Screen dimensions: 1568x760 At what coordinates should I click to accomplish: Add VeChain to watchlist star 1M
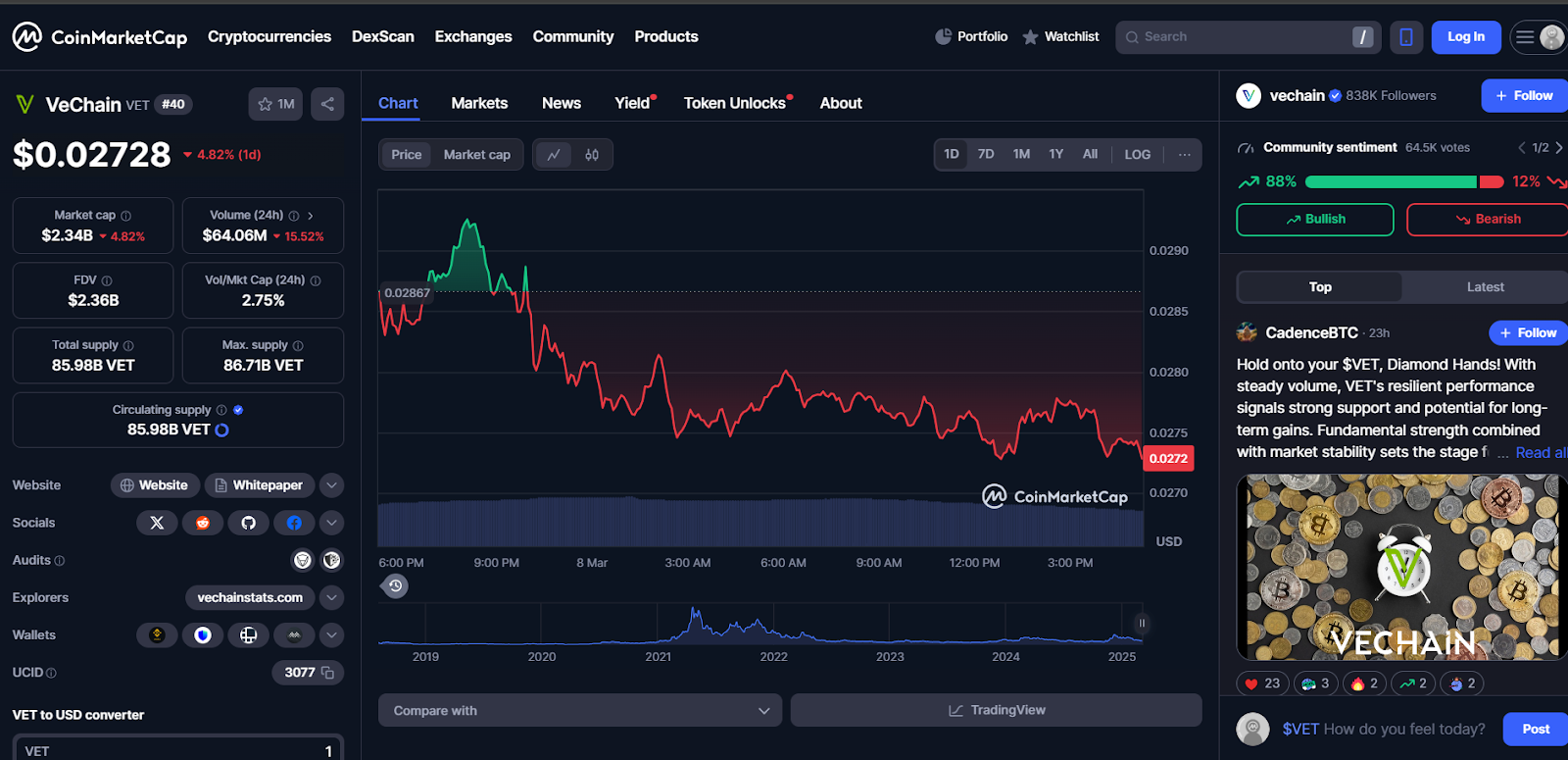pyautogui.click(x=275, y=104)
